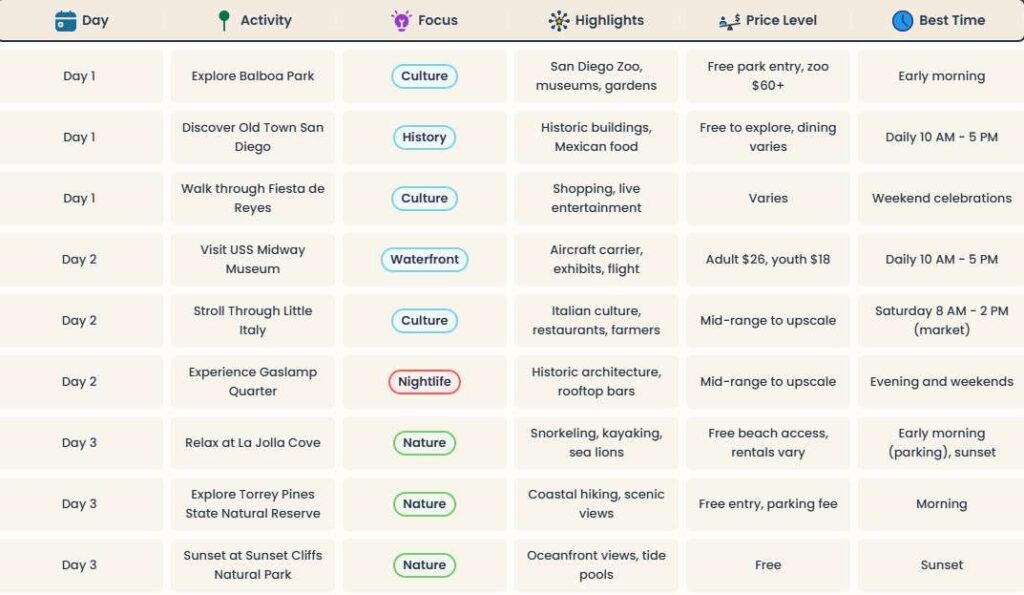Click the History focus tag
The width and height of the screenshot is (1024, 595).
coord(424,138)
